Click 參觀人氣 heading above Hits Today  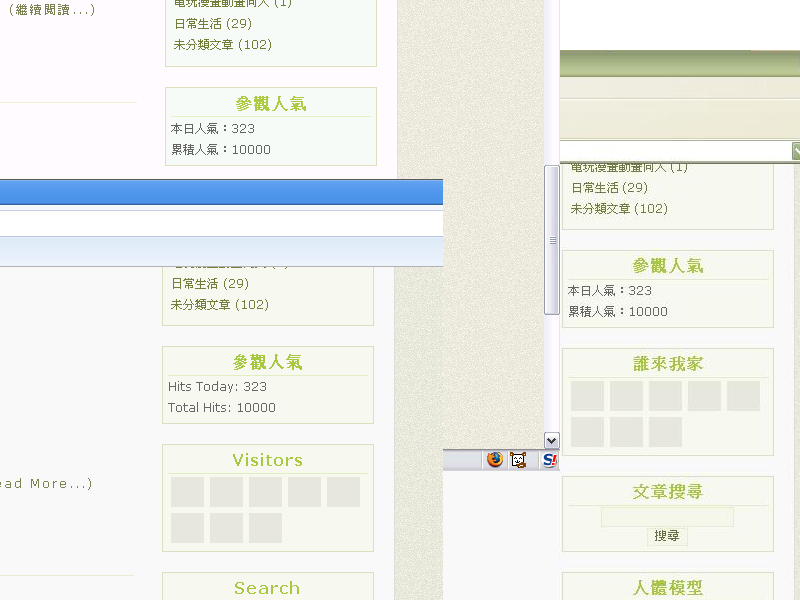coord(267,362)
